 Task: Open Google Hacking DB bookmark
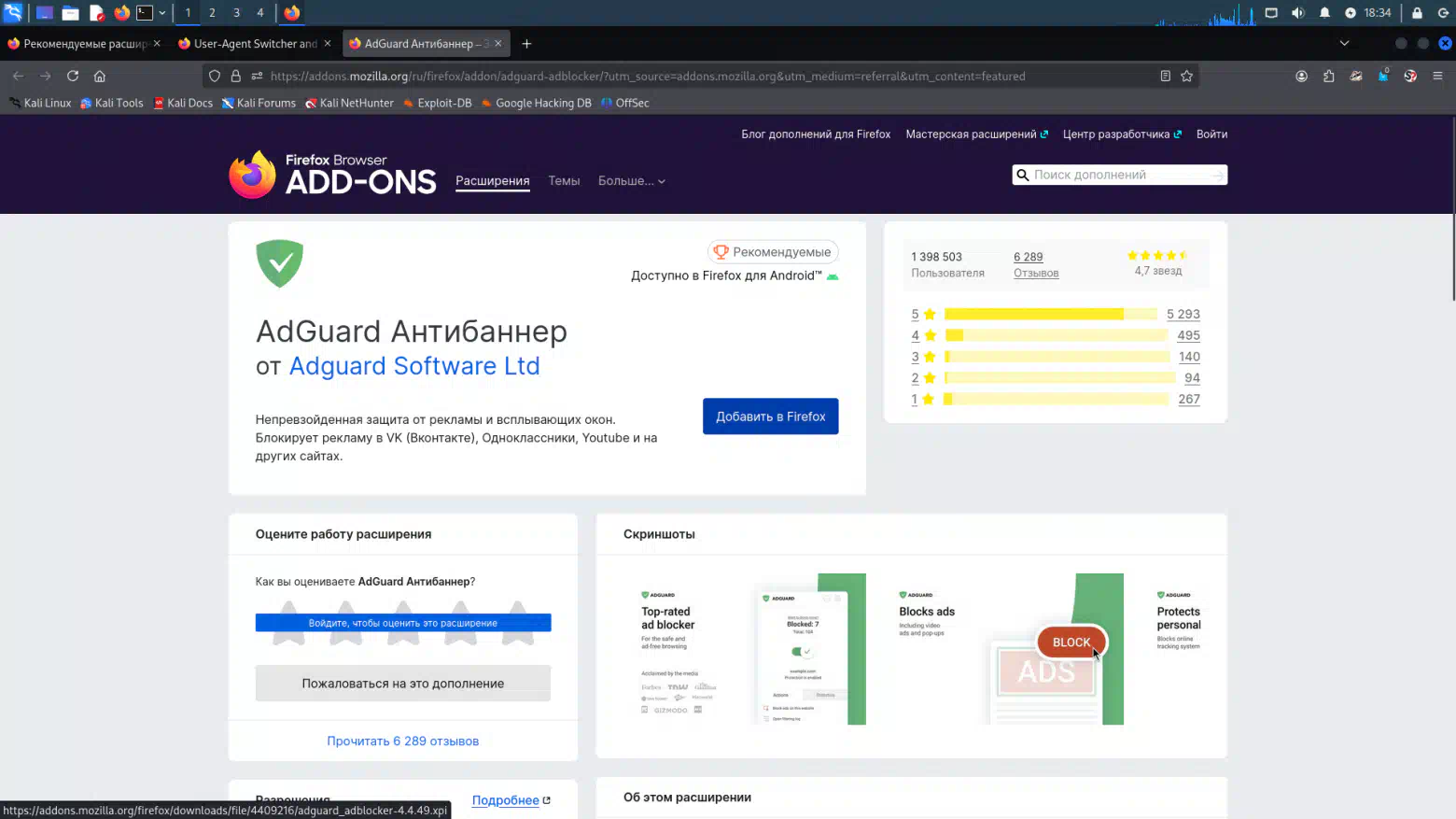537,103
